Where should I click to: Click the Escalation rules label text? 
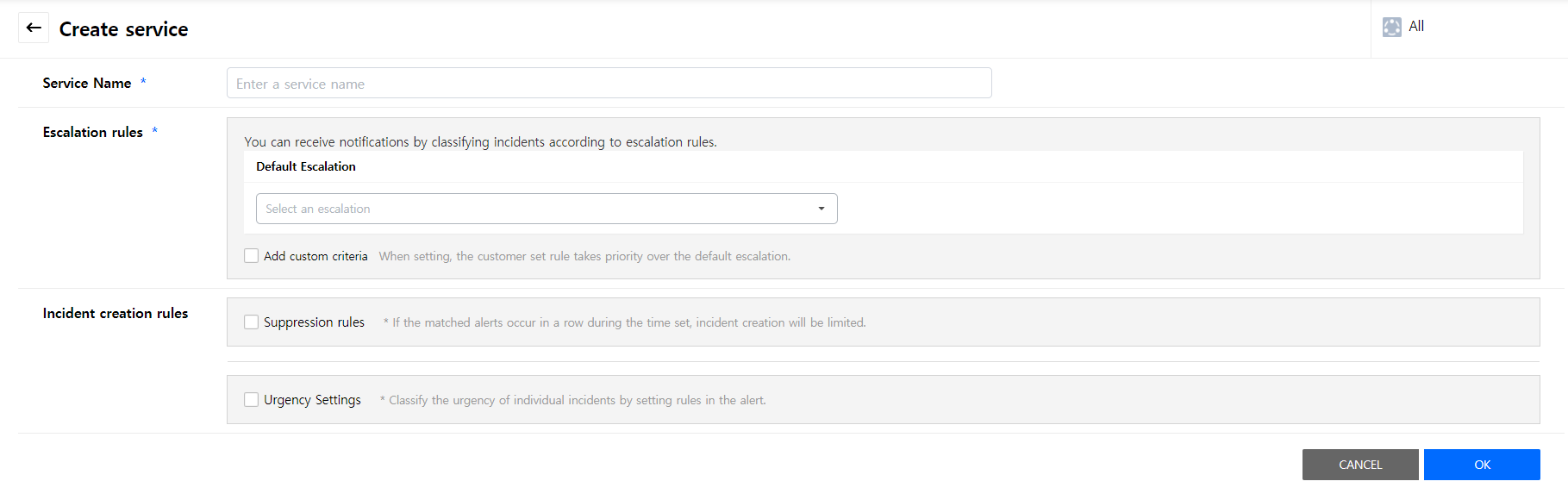(x=93, y=132)
